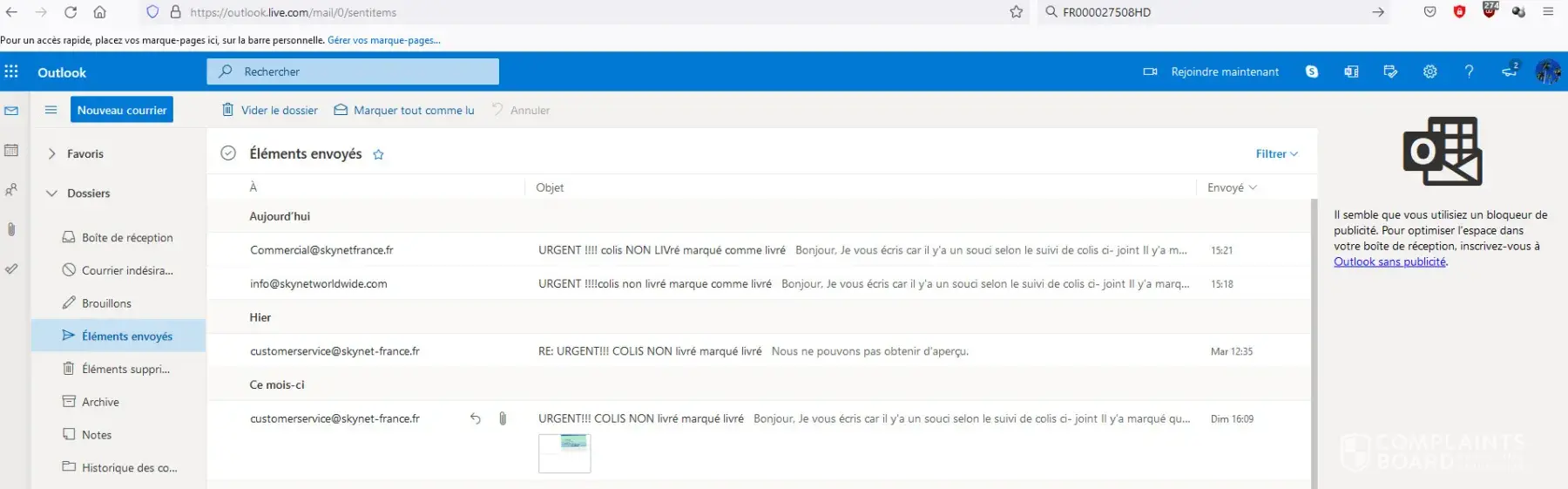Open the feedback notifications icon with badge
1568x489 pixels.
[x=1510, y=71]
